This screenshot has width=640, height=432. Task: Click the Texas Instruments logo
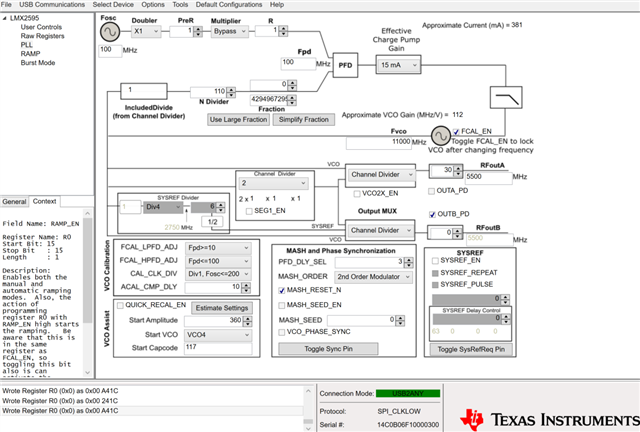point(549,419)
